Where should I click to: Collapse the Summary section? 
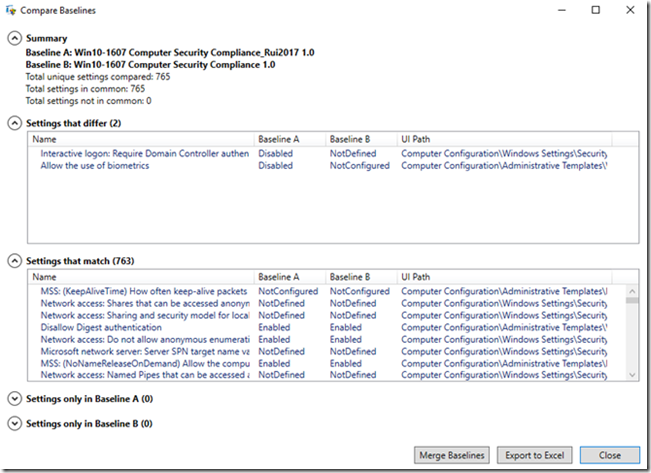[15, 38]
